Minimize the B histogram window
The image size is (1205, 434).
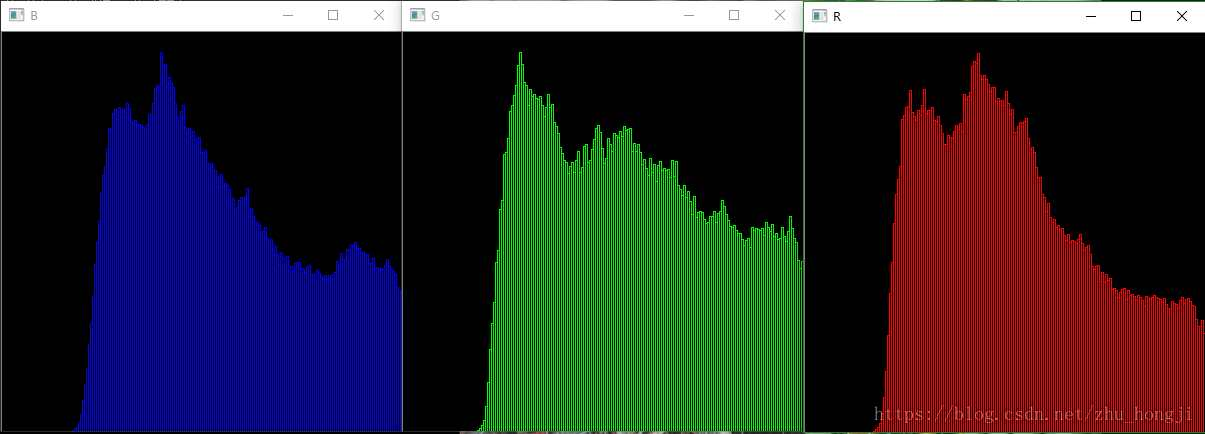[287, 15]
